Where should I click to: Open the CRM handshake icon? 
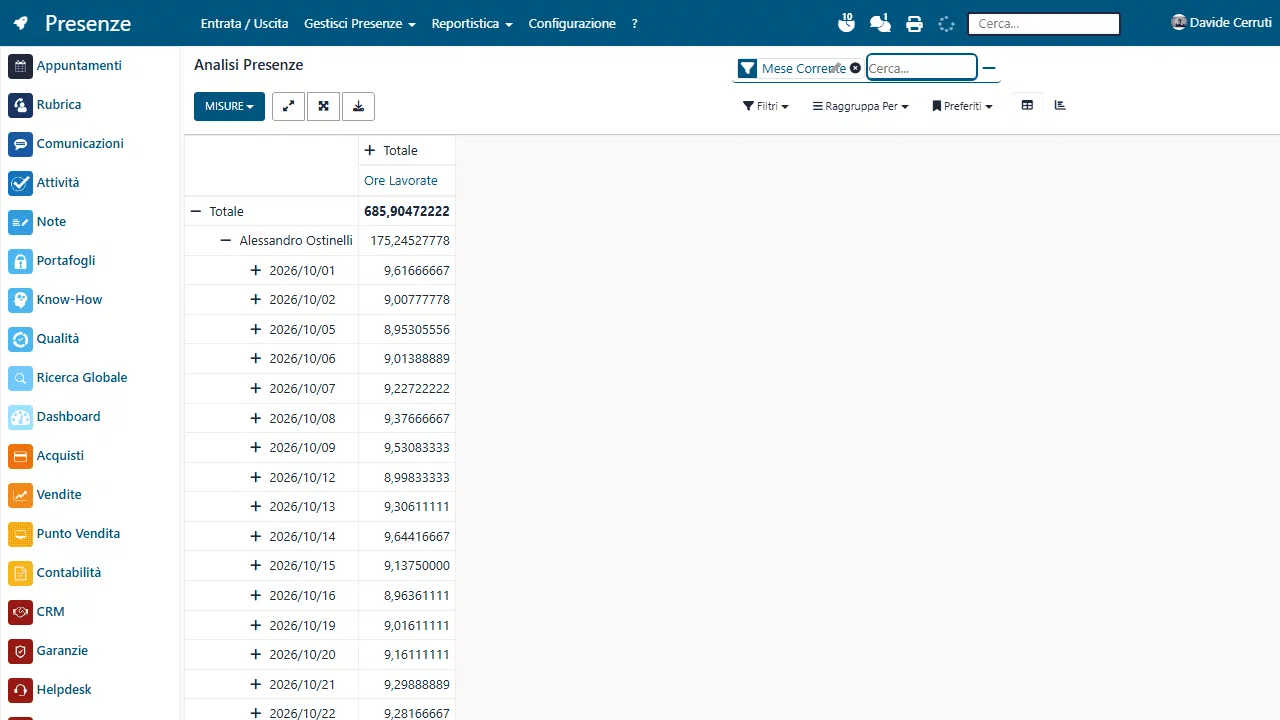(x=20, y=612)
